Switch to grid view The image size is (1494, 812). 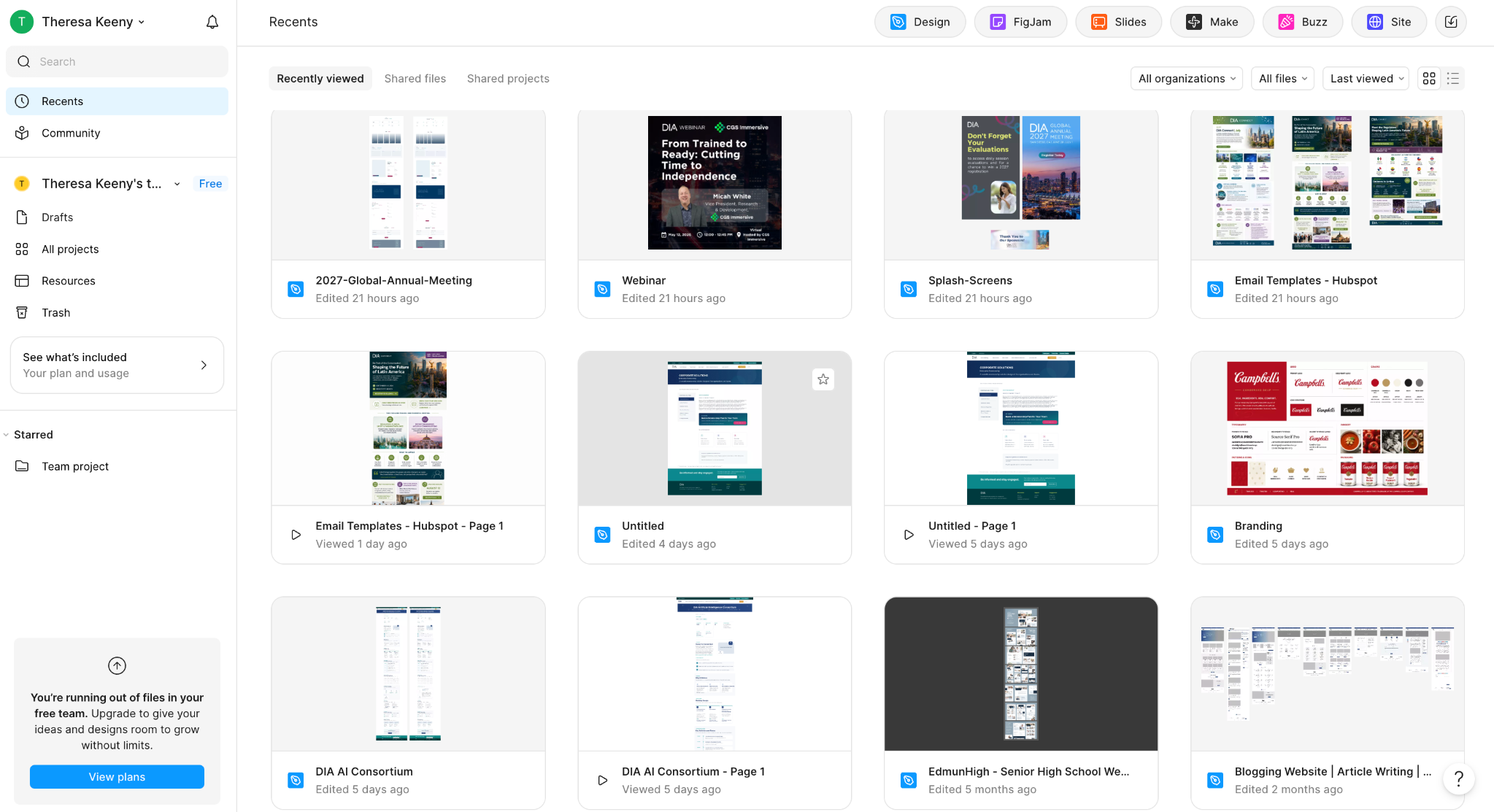coord(1429,78)
